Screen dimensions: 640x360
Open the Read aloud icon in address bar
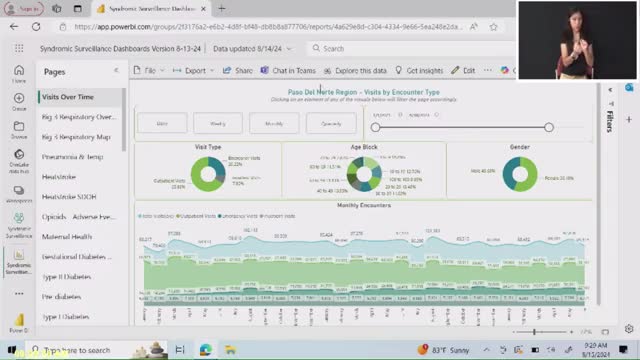coord(473,27)
